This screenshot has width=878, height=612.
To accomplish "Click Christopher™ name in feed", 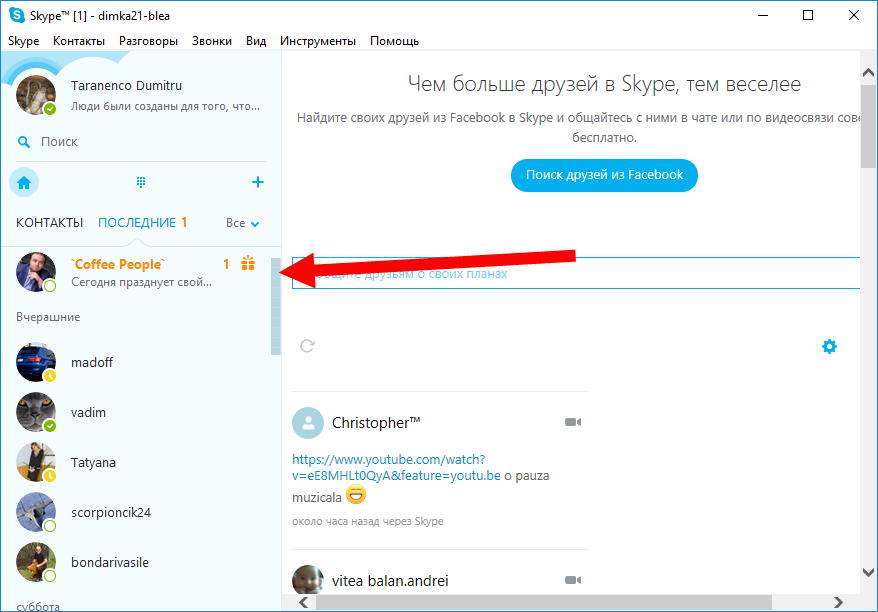I will click(x=376, y=423).
